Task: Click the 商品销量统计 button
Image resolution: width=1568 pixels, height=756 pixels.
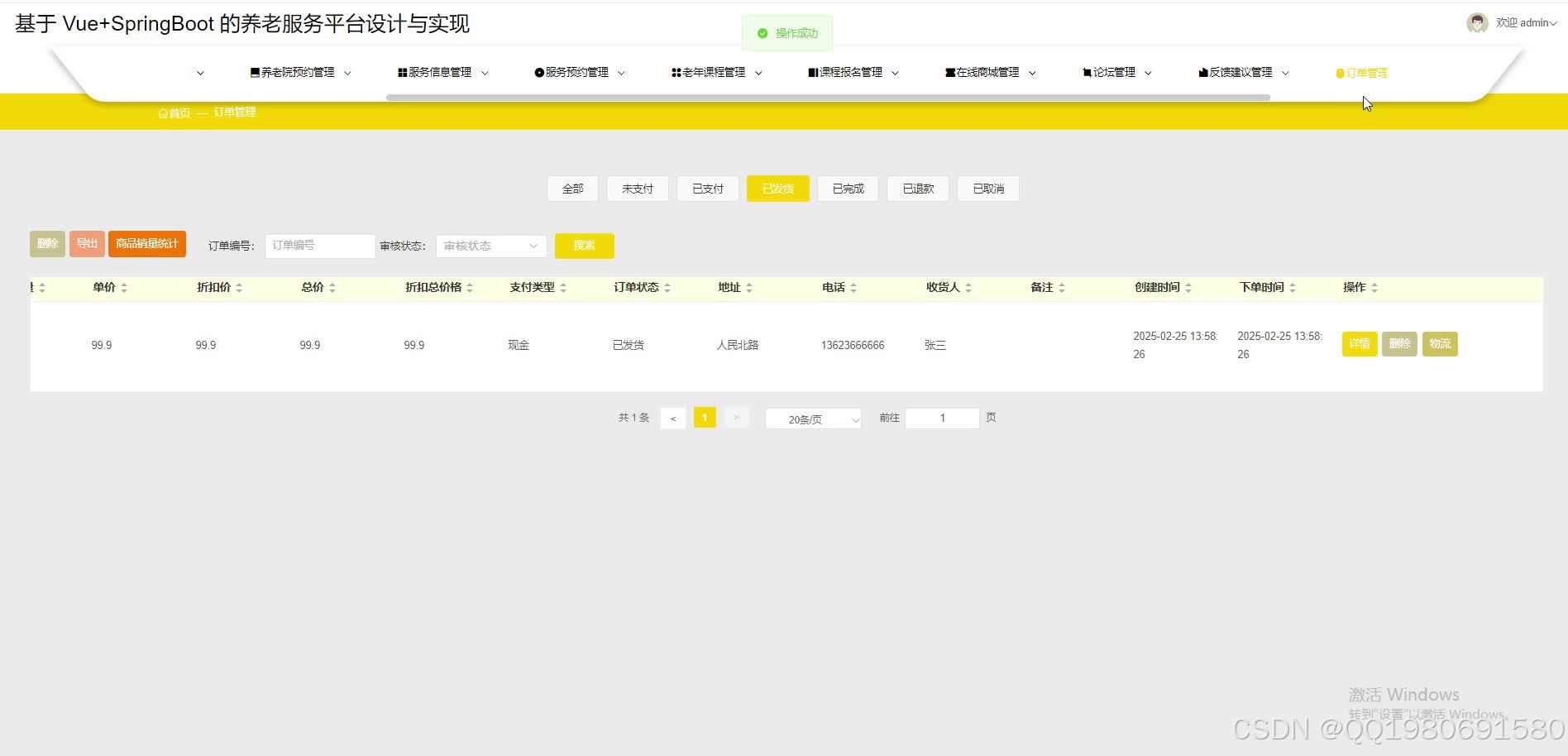Action: [146, 244]
